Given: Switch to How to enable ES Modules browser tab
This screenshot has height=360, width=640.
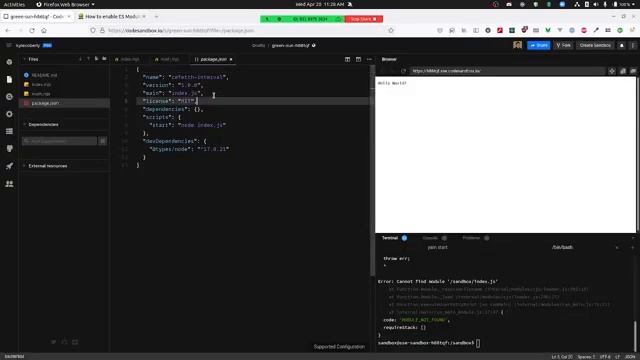Looking at the screenshot, I should coord(112,17).
